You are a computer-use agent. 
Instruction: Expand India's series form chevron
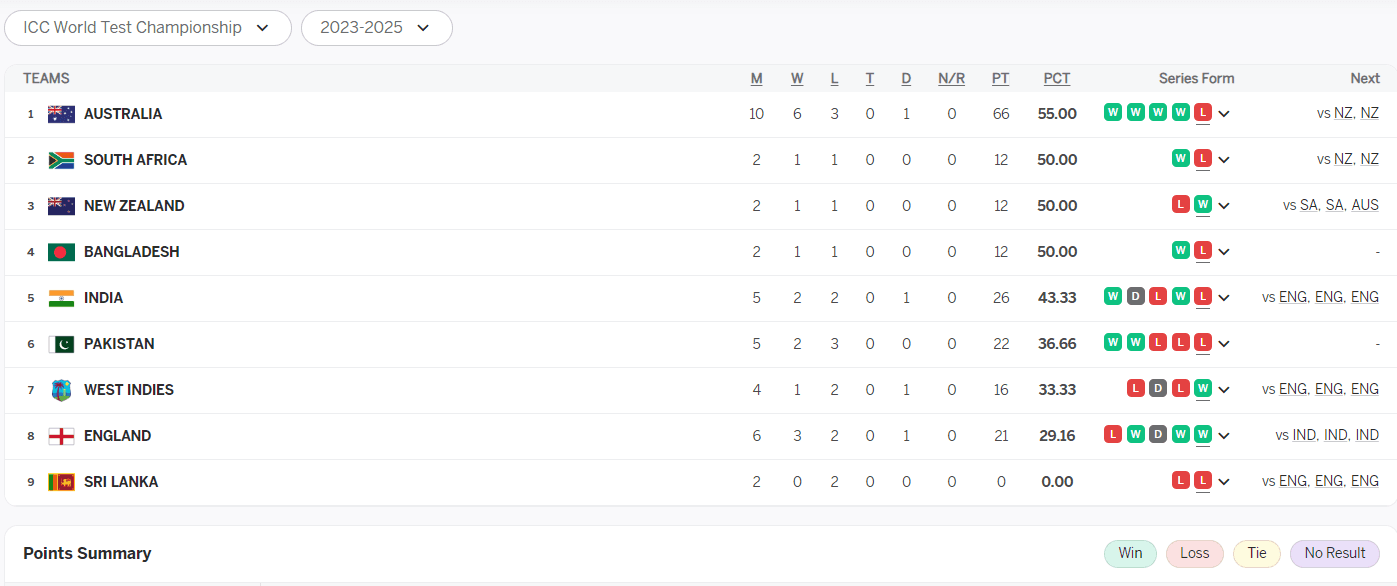pos(1224,298)
